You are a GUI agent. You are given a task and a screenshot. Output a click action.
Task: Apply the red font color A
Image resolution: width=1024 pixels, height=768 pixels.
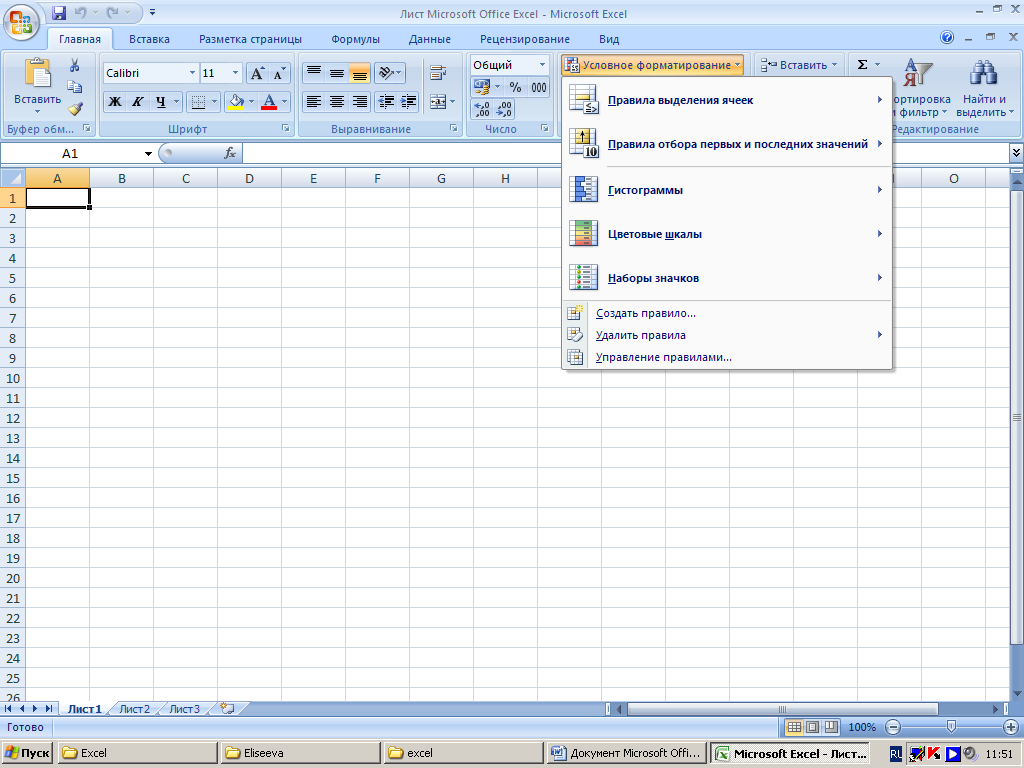268,101
